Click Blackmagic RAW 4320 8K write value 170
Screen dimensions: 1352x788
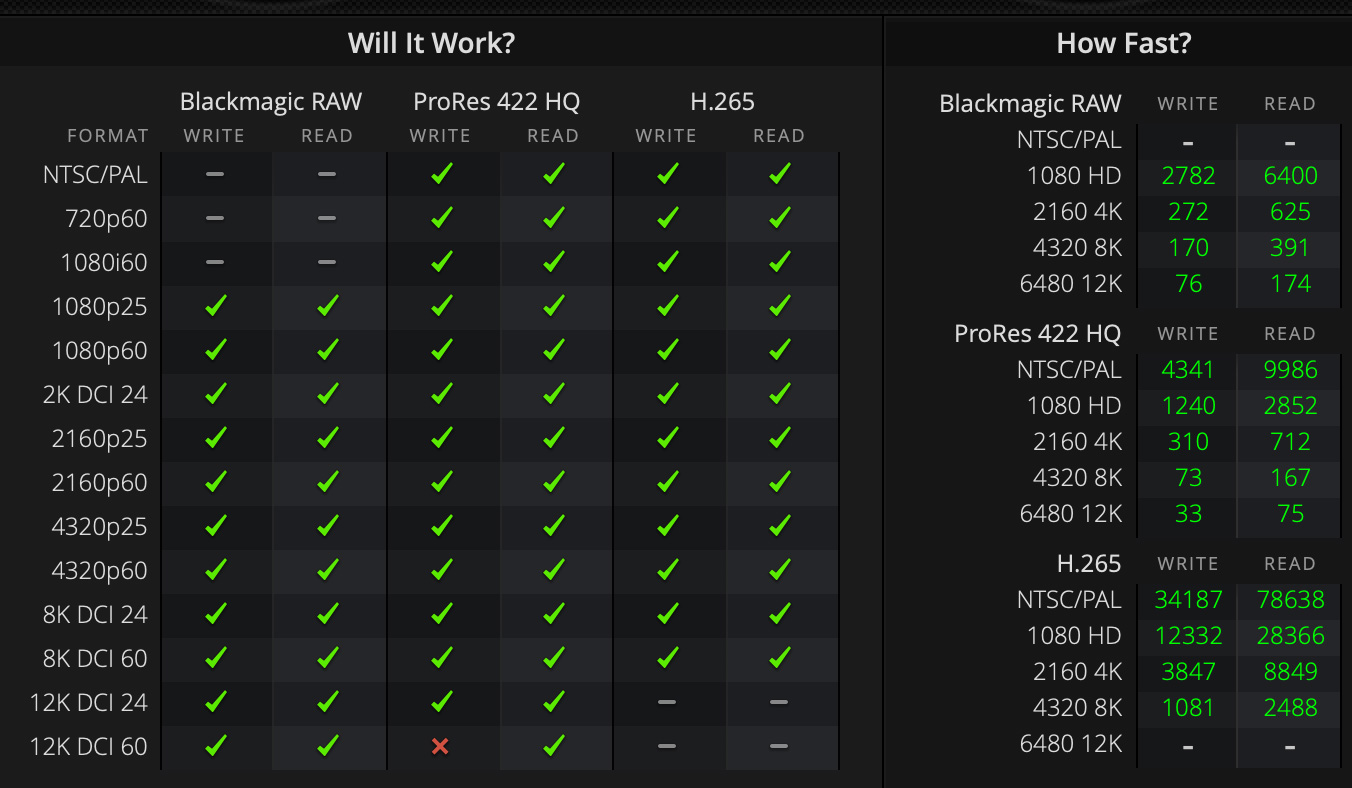[1188, 248]
